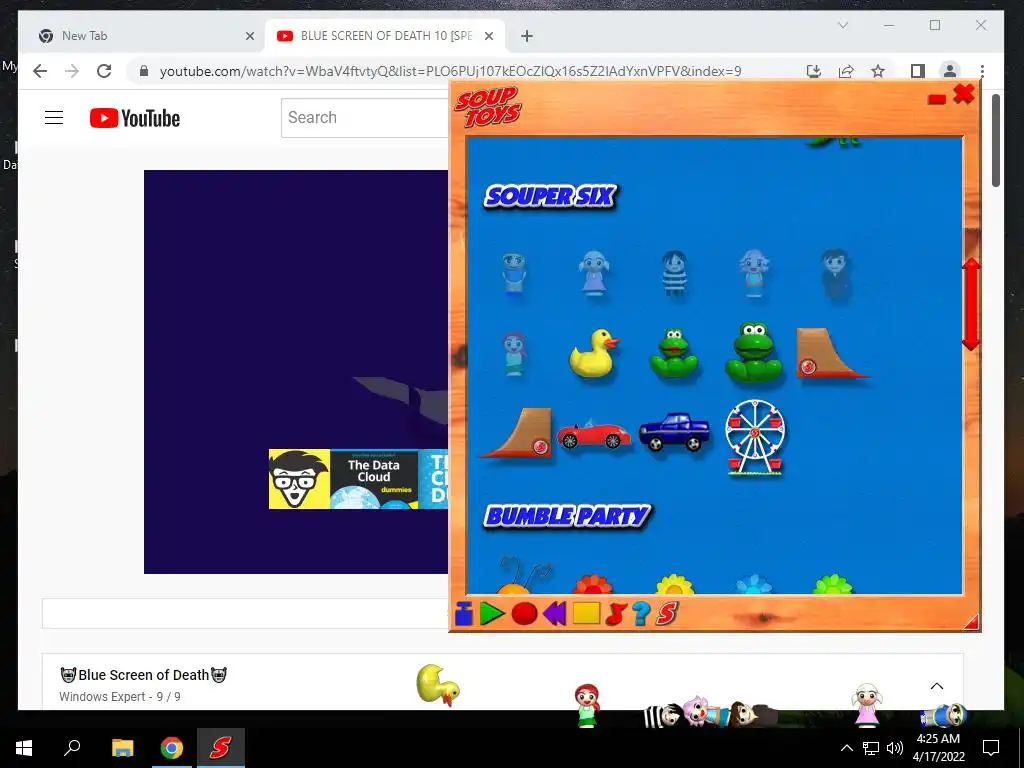The width and height of the screenshot is (1024, 768).
Task: Choose the blue pickup truck toy
Action: [x=674, y=432]
